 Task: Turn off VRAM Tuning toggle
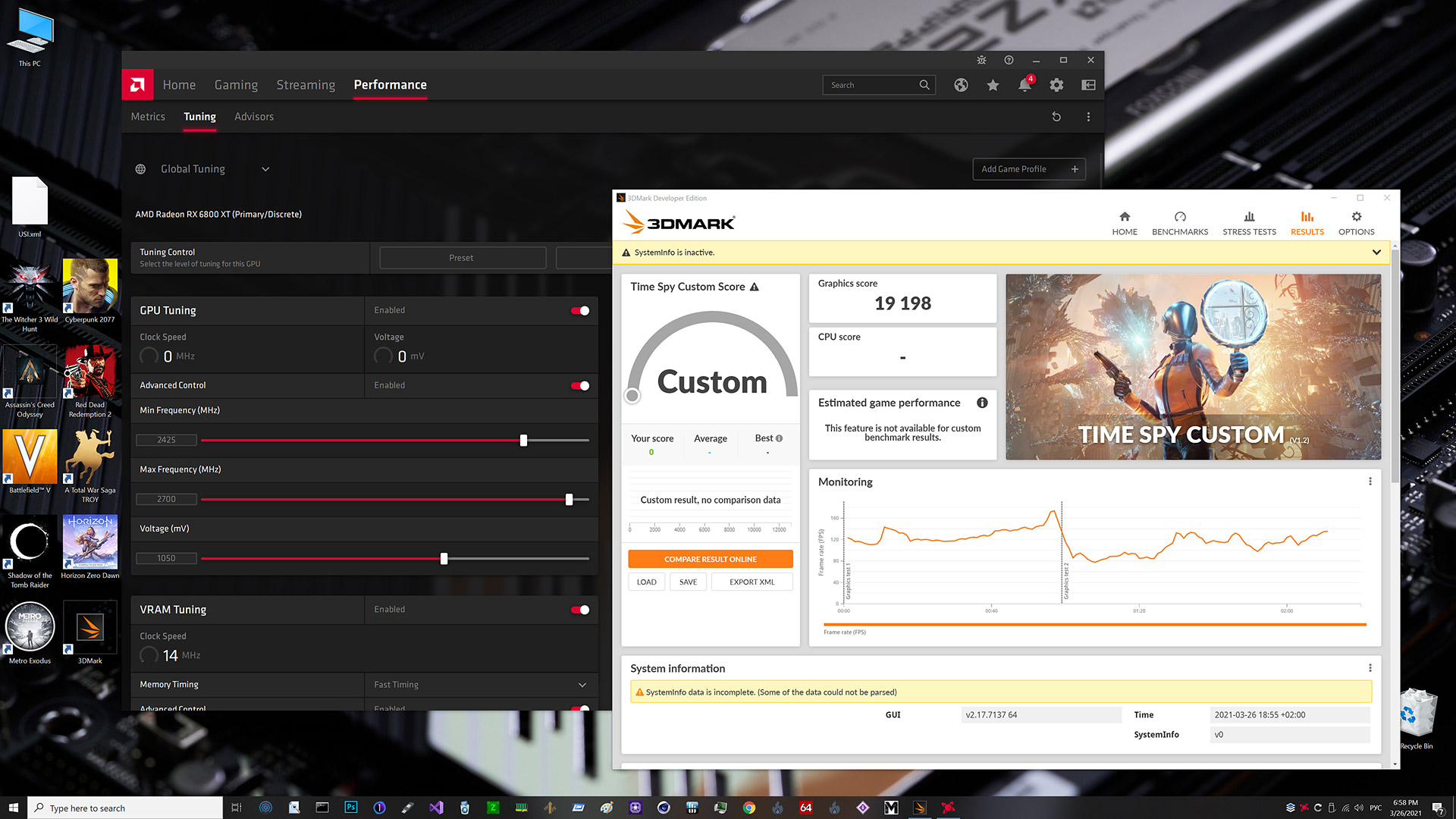(580, 610)
